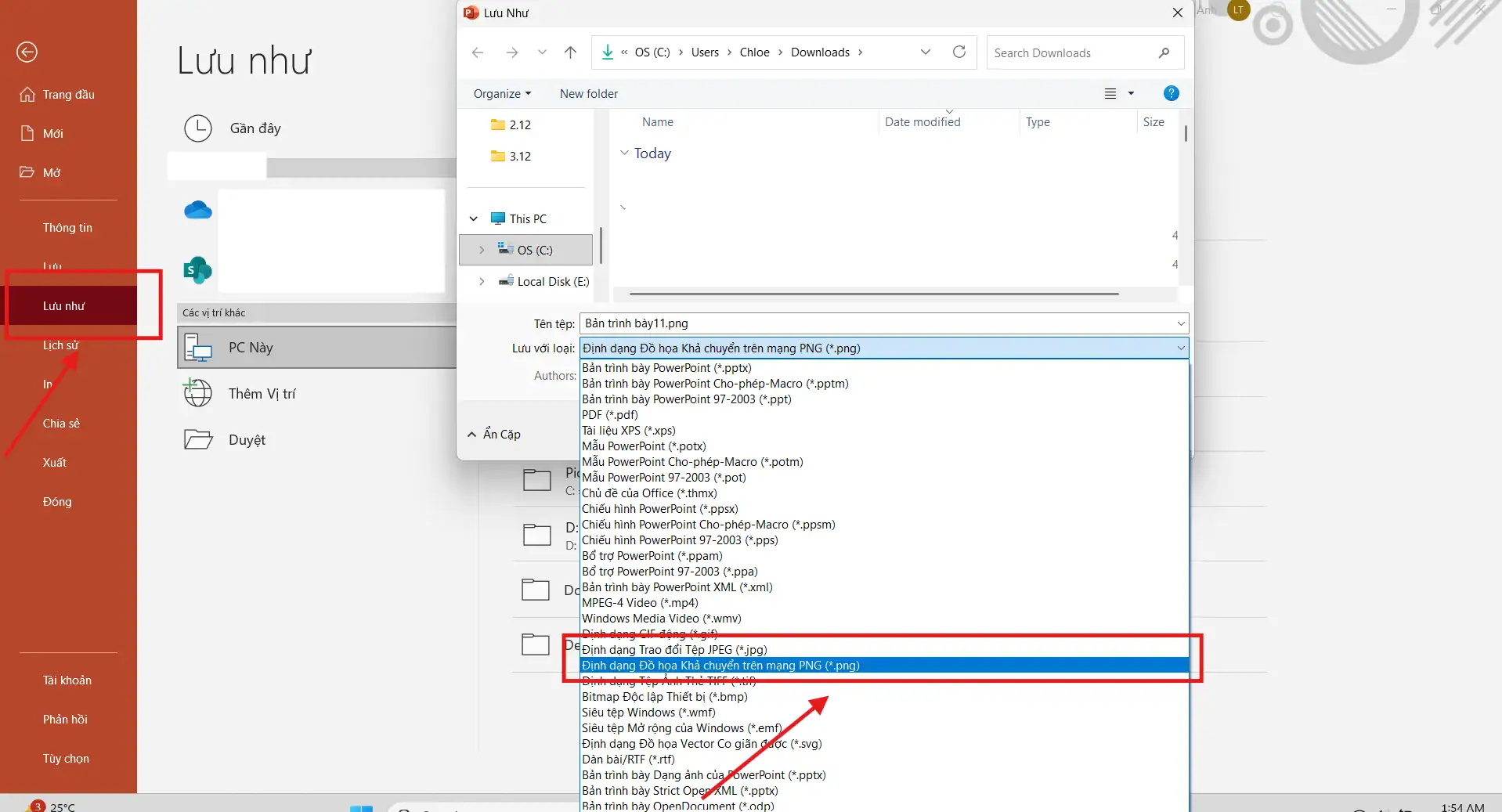Expand the address bar history dropdown
This screenshot has height=812, width=1502.
(926, 52)
